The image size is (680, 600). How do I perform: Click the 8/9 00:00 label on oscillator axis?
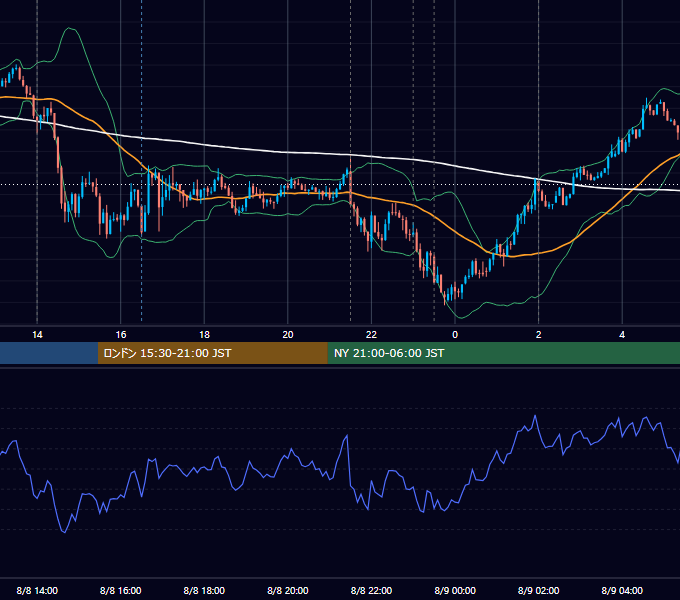(455, 590)
